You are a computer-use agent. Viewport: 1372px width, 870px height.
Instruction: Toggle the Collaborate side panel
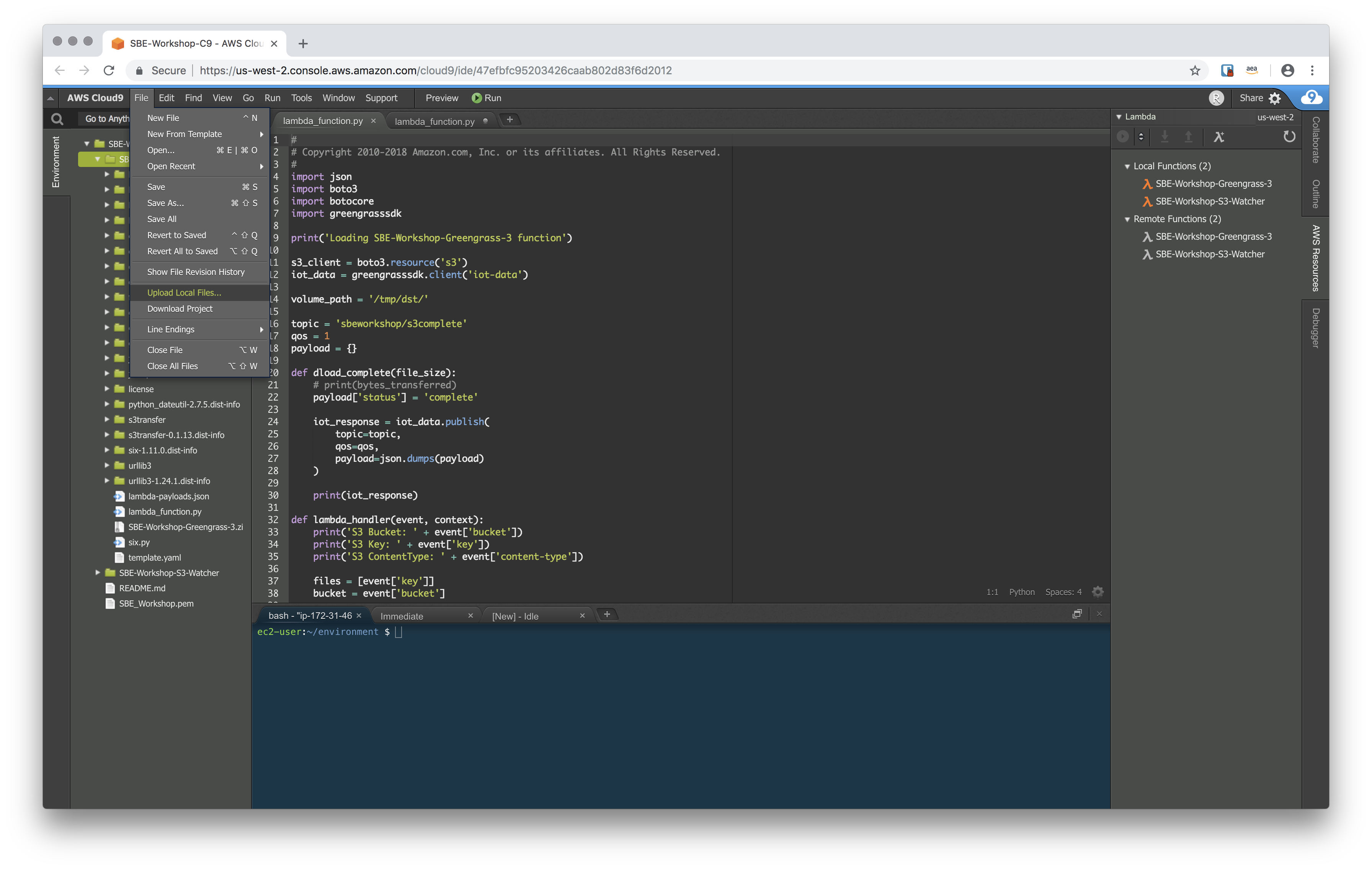pyautogui.click(x=1316, y=140)
